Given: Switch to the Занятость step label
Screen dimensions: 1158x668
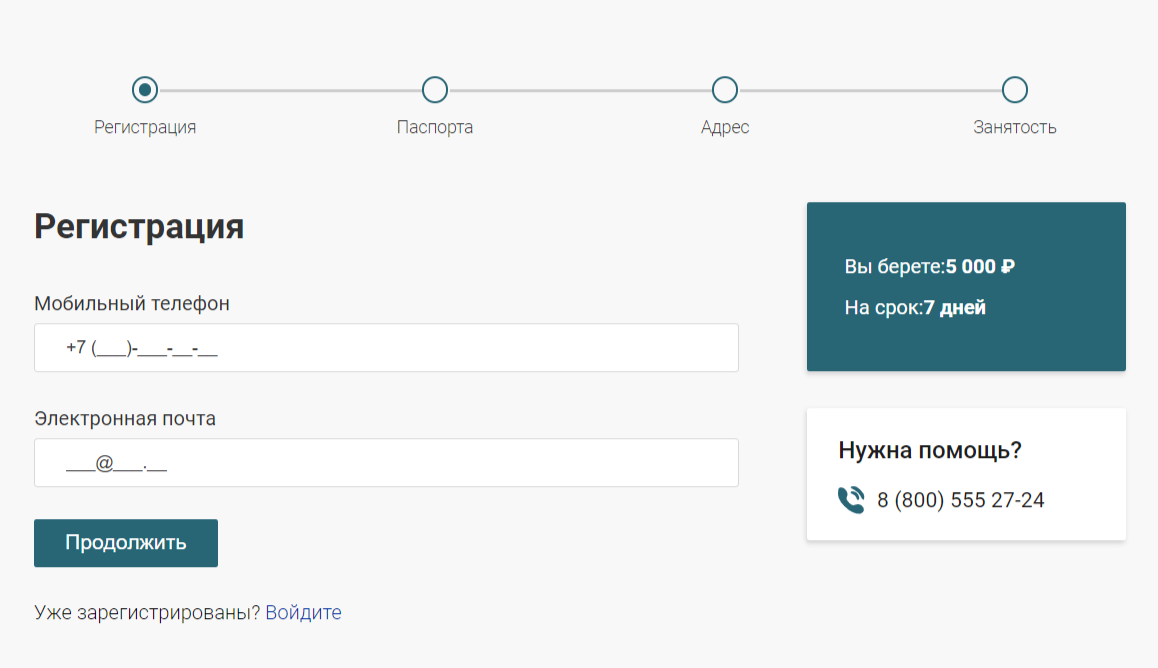Looking at the screenshot, I should tap(1015, 128).
